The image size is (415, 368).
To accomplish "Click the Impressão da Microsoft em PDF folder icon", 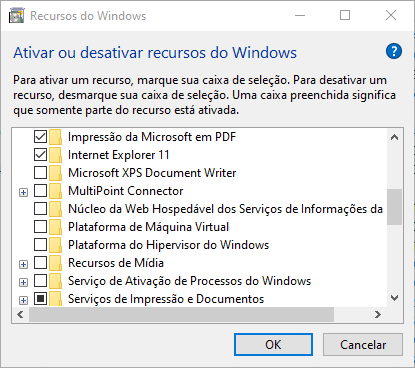I will click(x=55, y=137).
